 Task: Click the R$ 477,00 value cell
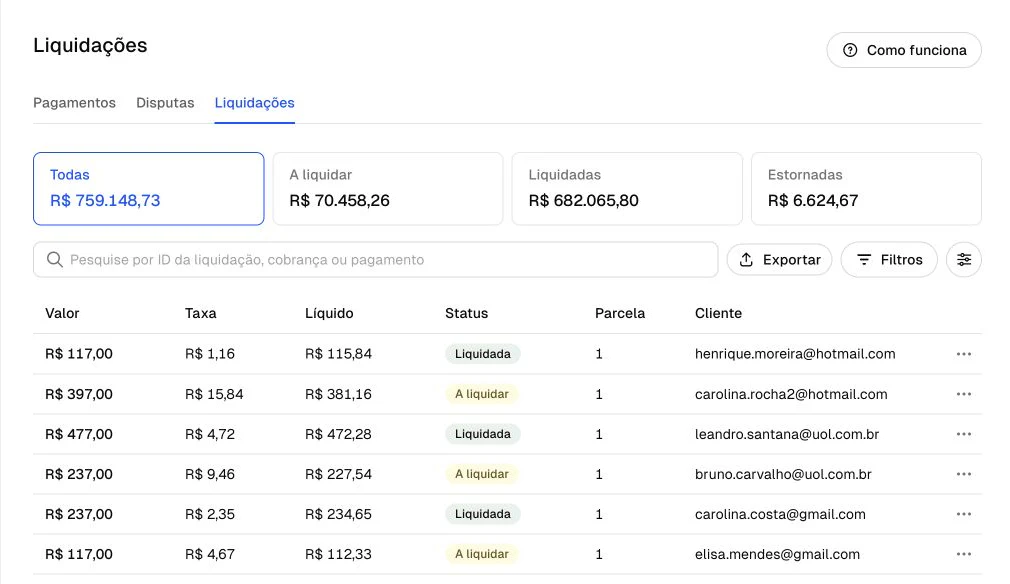[x=79, y=434]
